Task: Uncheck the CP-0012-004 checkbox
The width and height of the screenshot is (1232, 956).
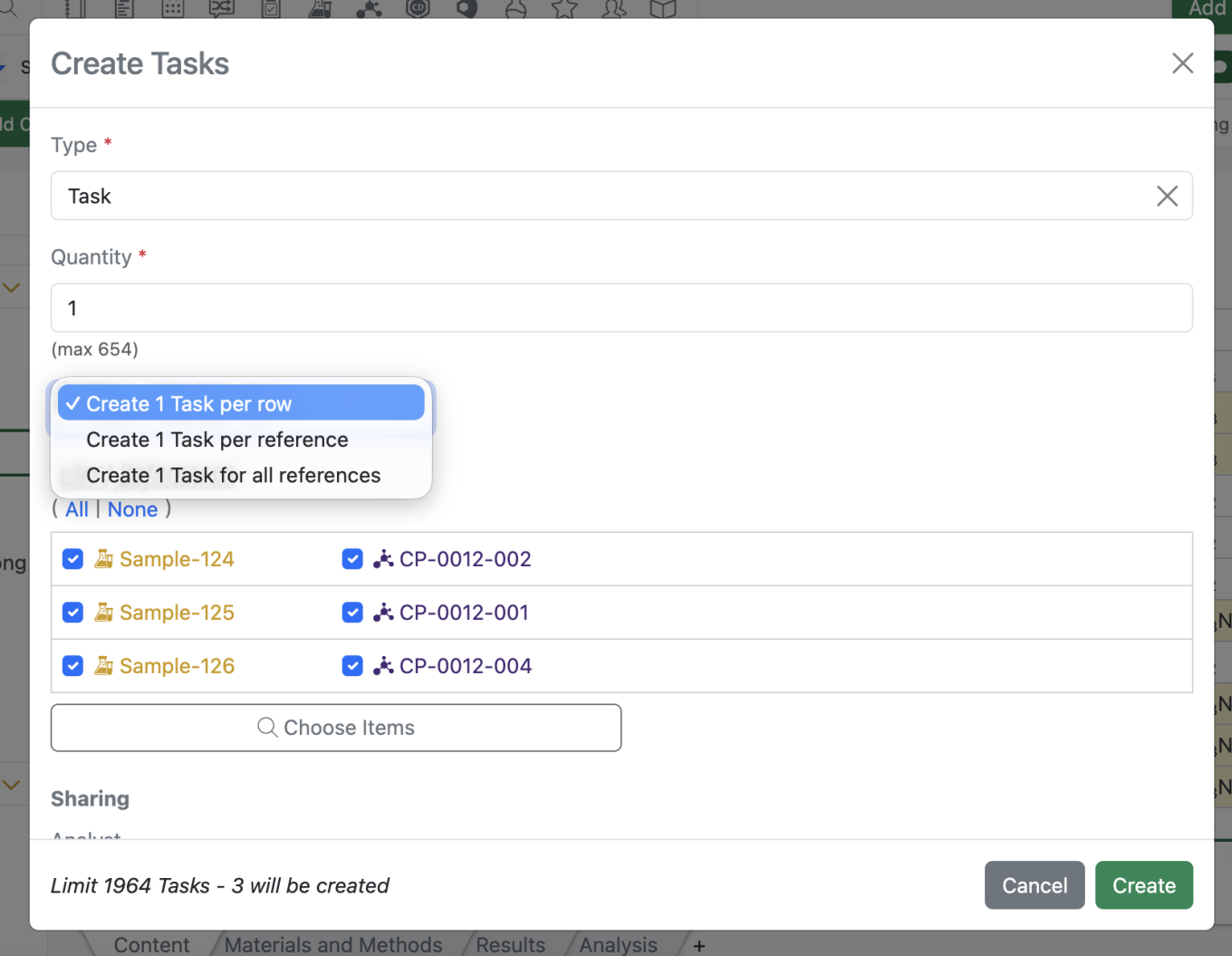Action: click(352, 666)
